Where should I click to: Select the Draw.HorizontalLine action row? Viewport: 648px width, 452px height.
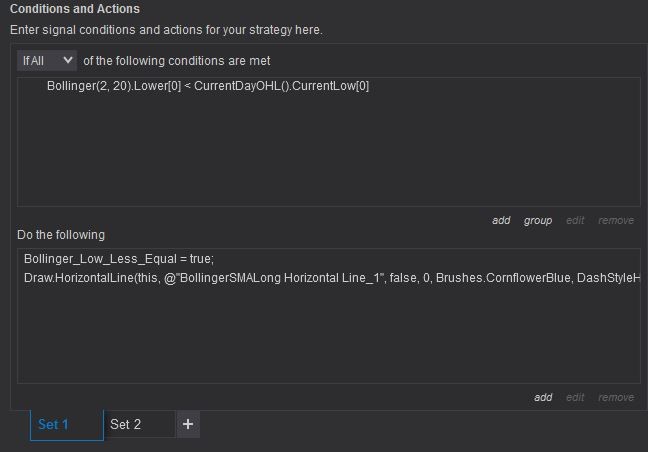click(x=330, y=275)
